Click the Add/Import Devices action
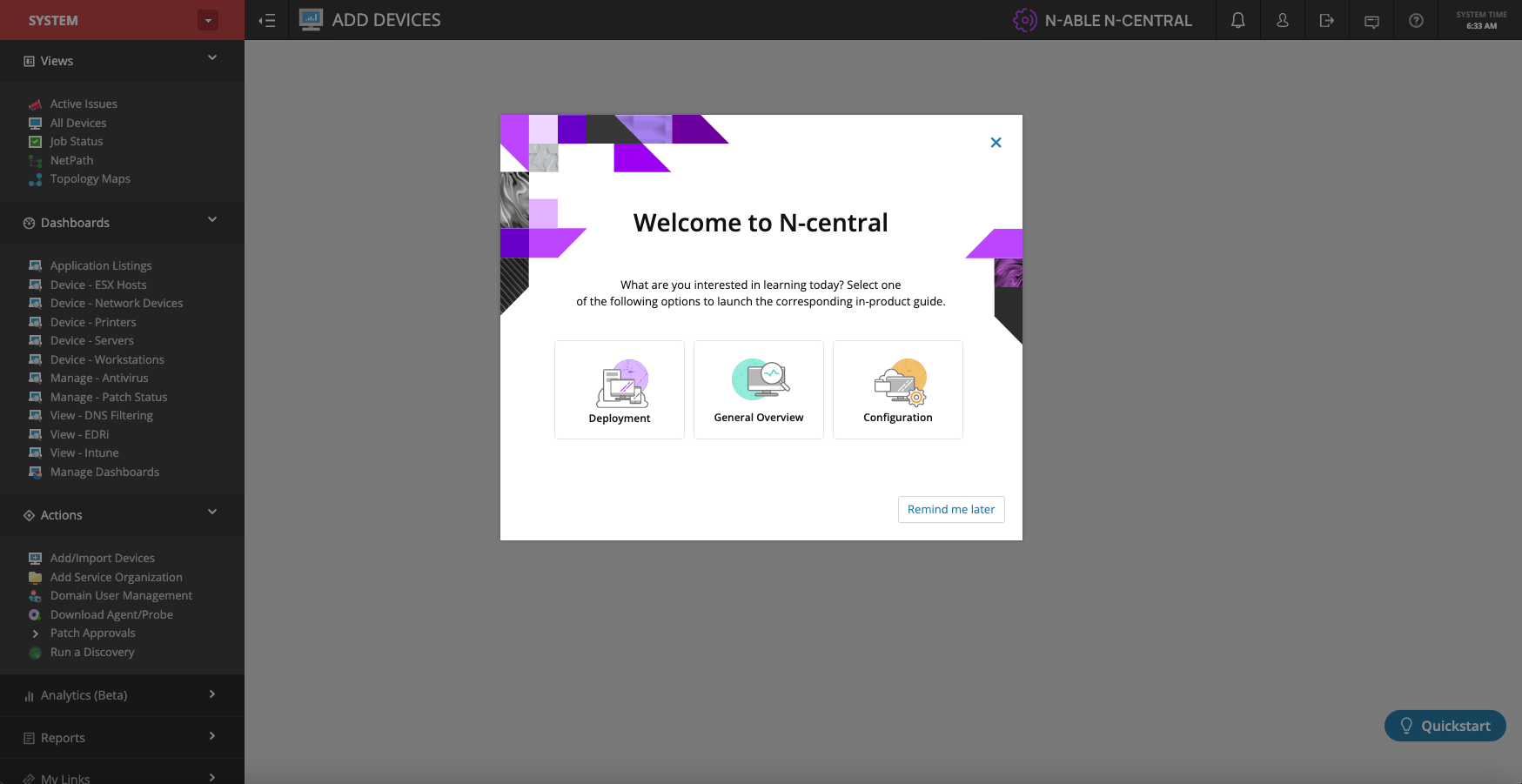The image size is (1522, 784). 102,558
